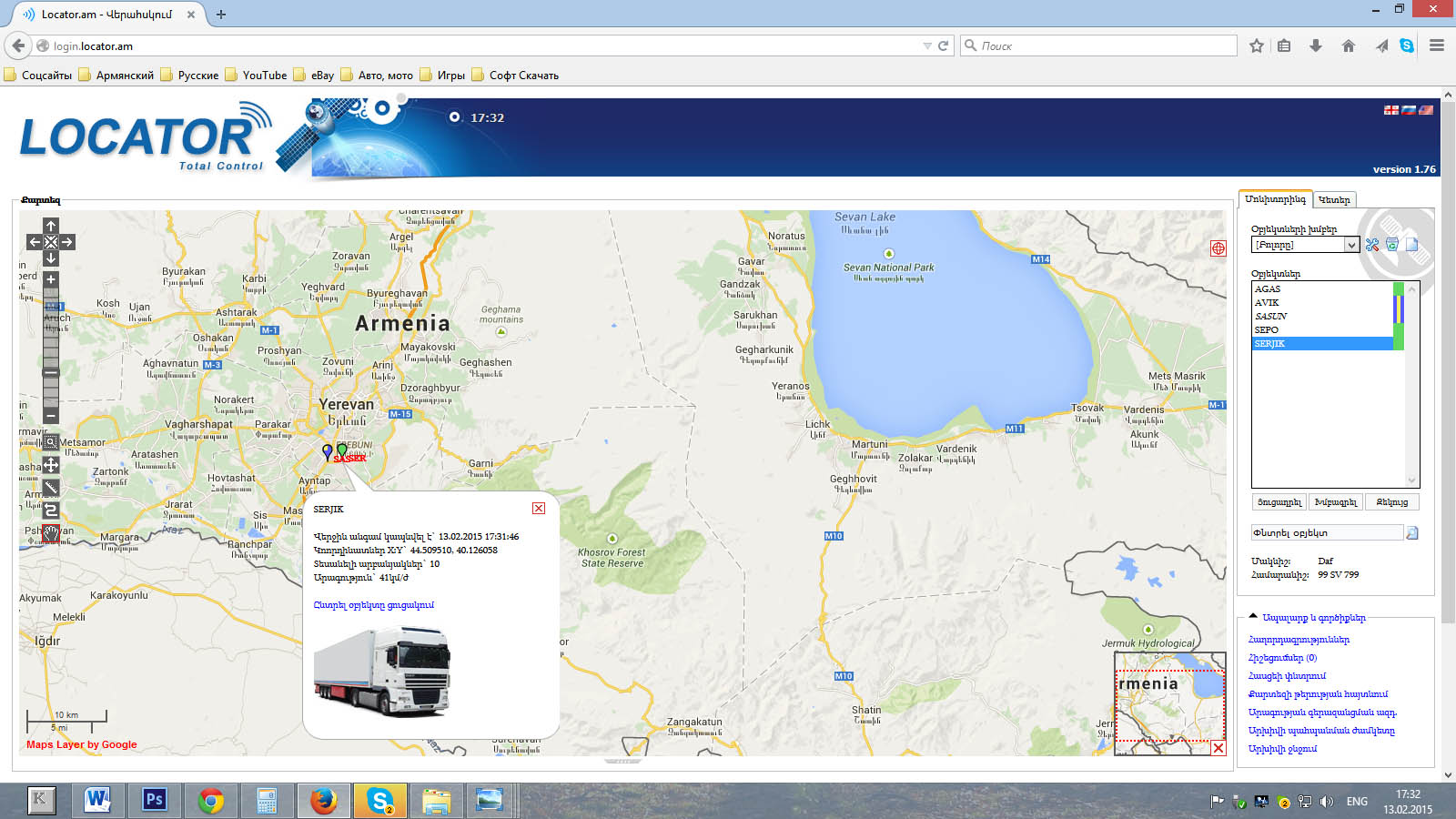Screen dimensions: 1456x819
Task: Click the search icon beside object field
Action: 1411,533
